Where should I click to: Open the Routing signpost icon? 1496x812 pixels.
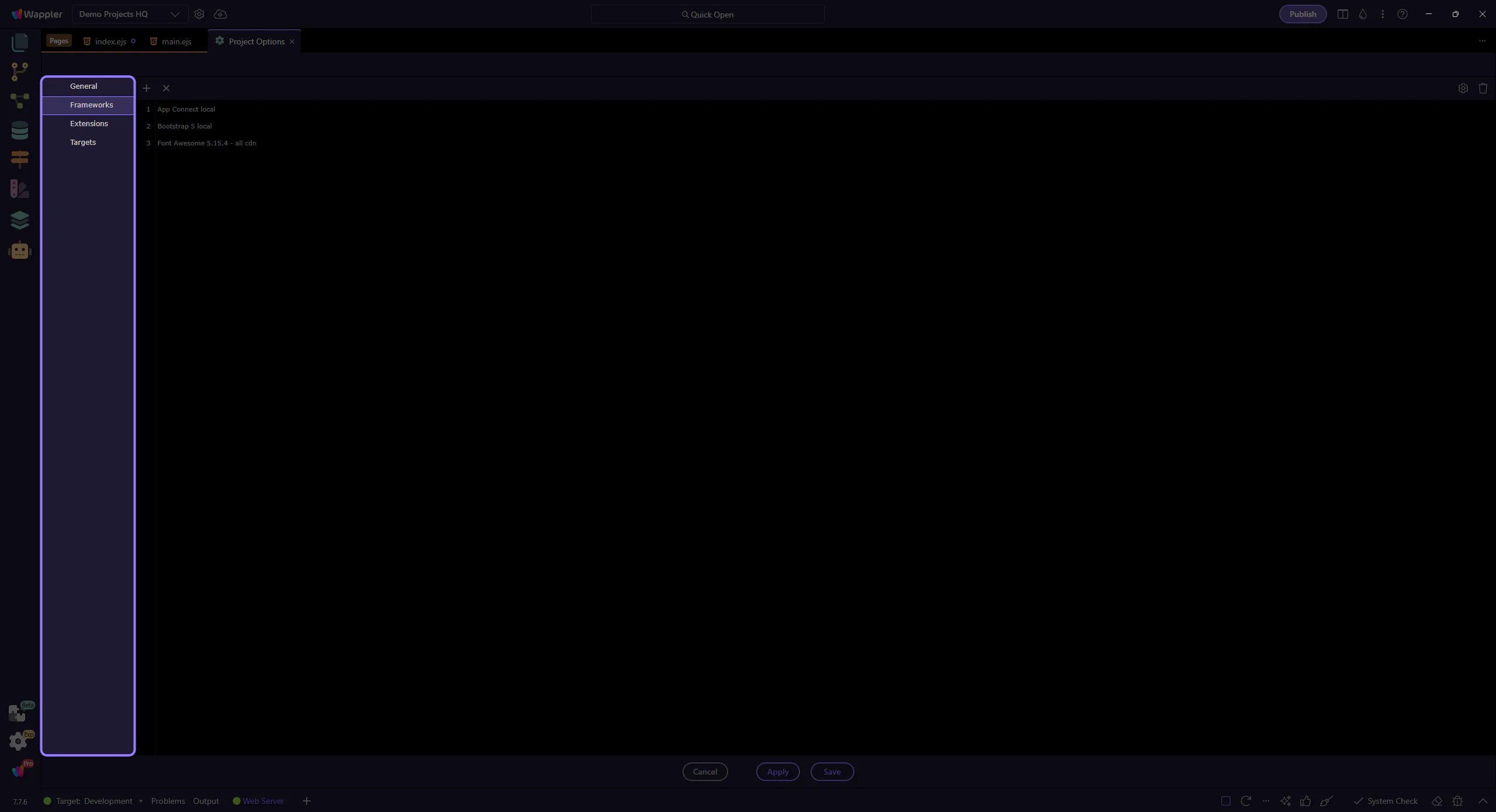[20, 159]
